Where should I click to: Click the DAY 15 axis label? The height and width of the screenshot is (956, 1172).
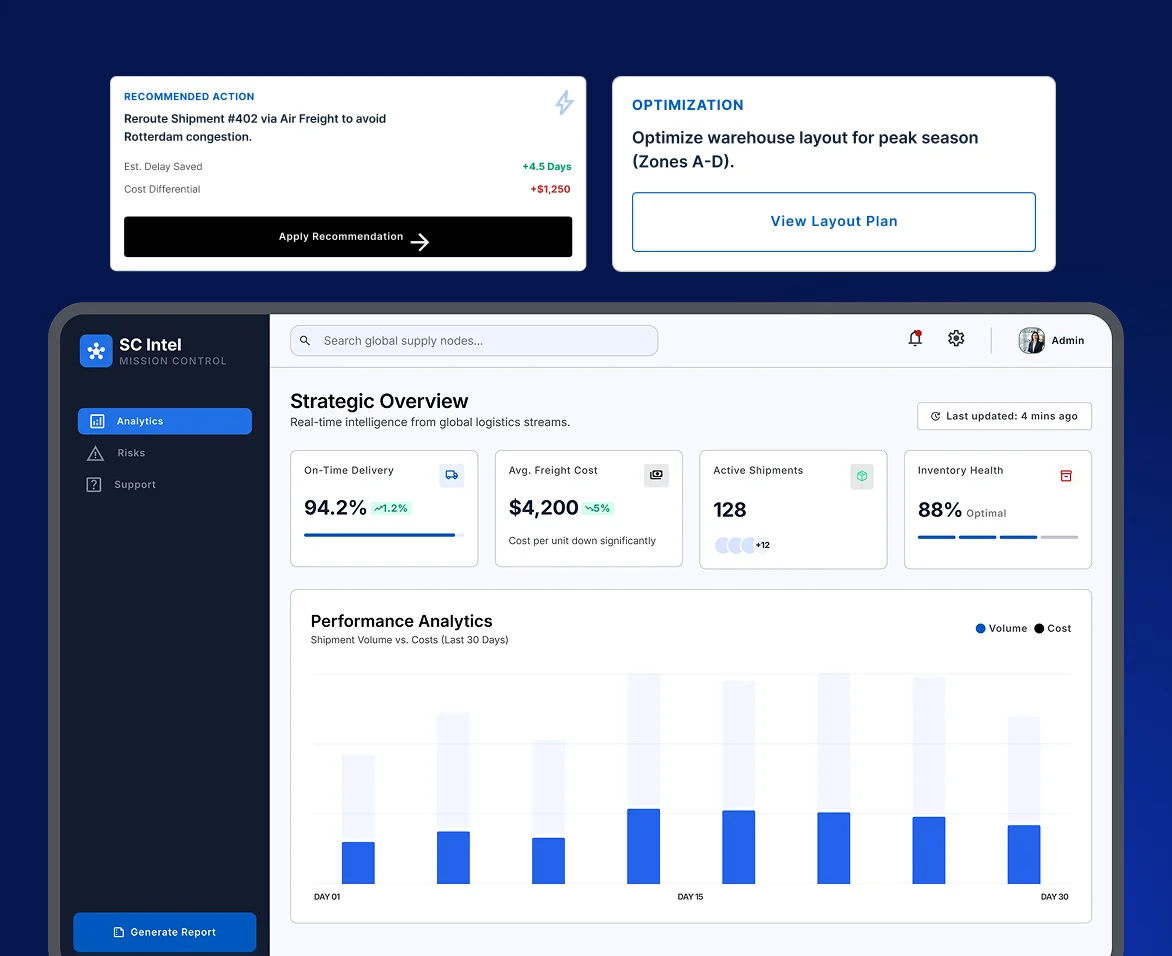[690, 897]
